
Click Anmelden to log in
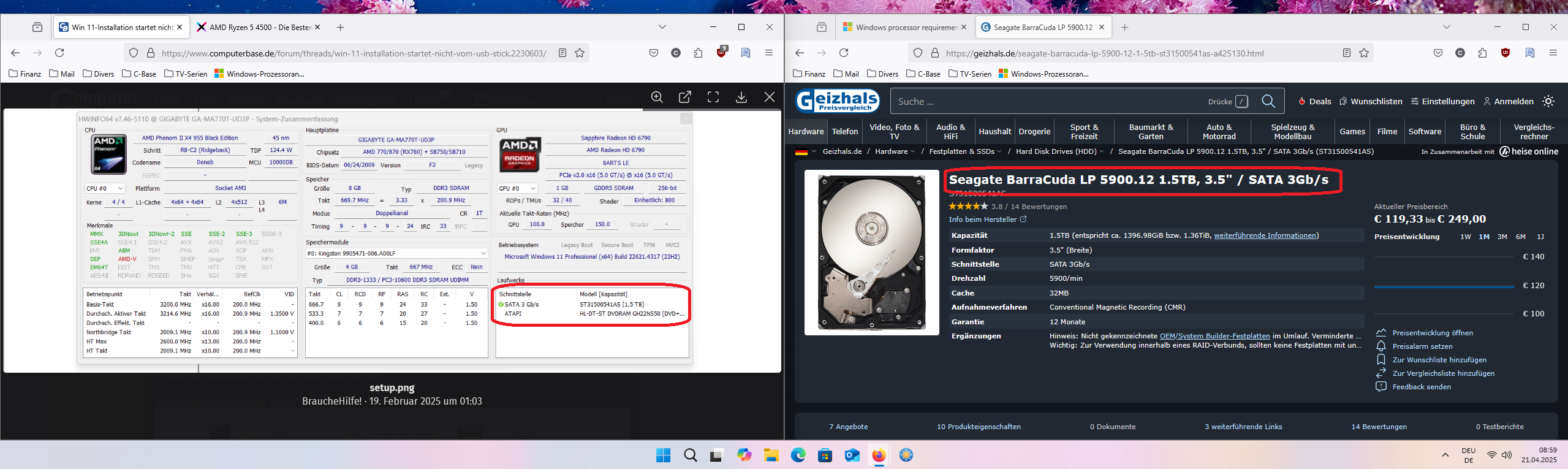point(1507,101)
